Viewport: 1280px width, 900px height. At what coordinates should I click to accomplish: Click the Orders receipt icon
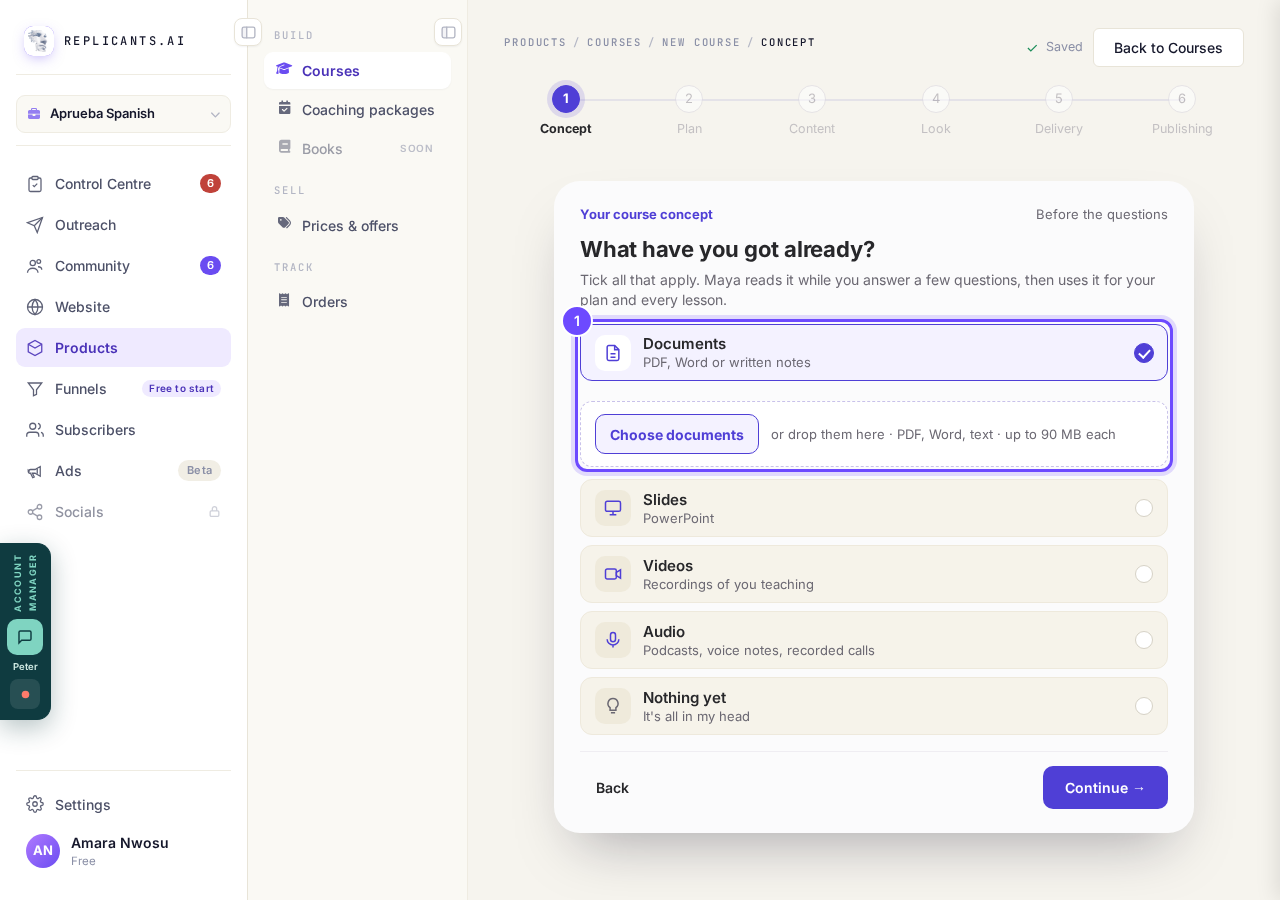point(285,300)
